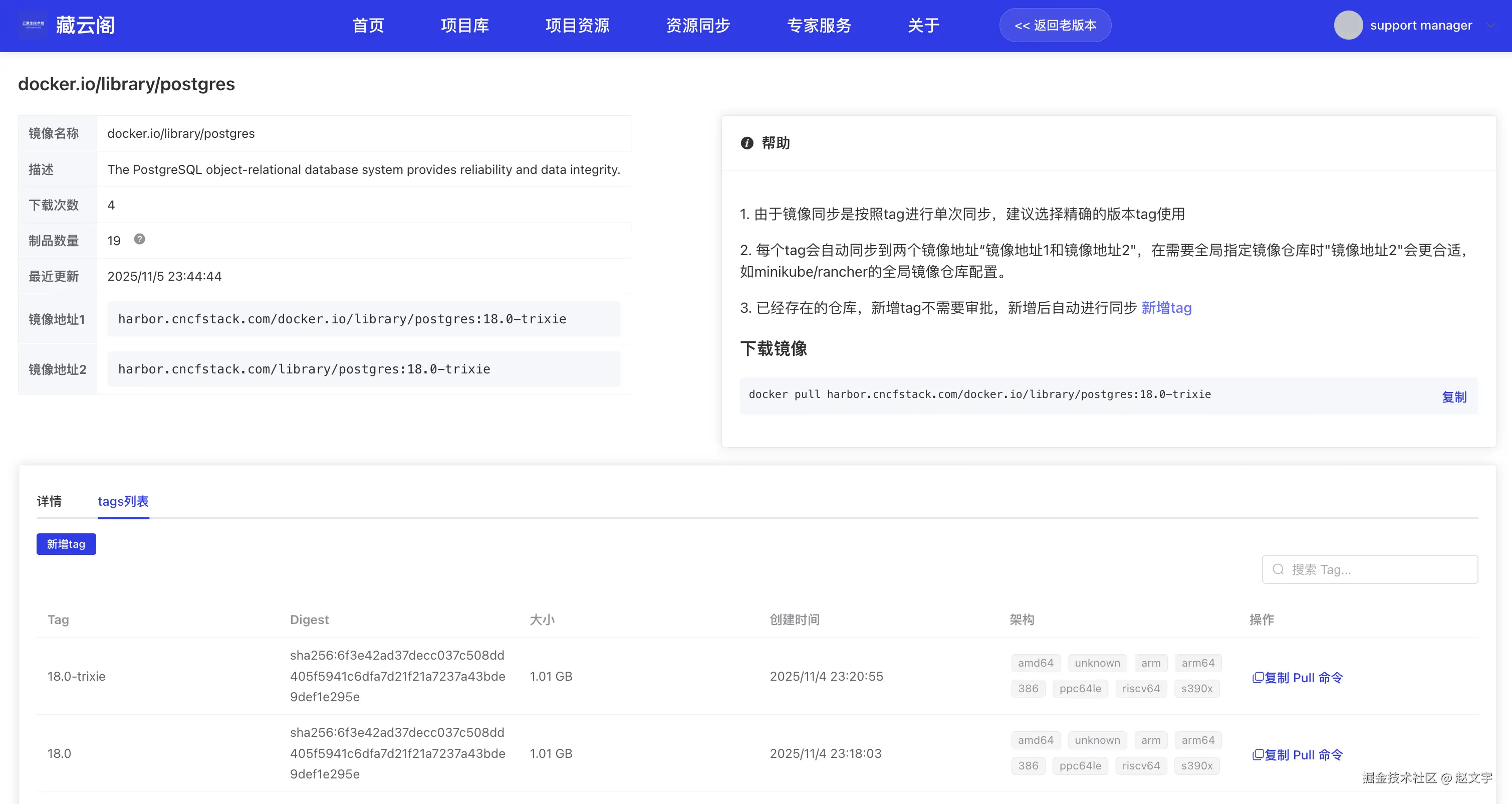This screenshot has width=1512, height=804.
Task: Go to 资源同步 in the top navigation
Action: [698, 25]
